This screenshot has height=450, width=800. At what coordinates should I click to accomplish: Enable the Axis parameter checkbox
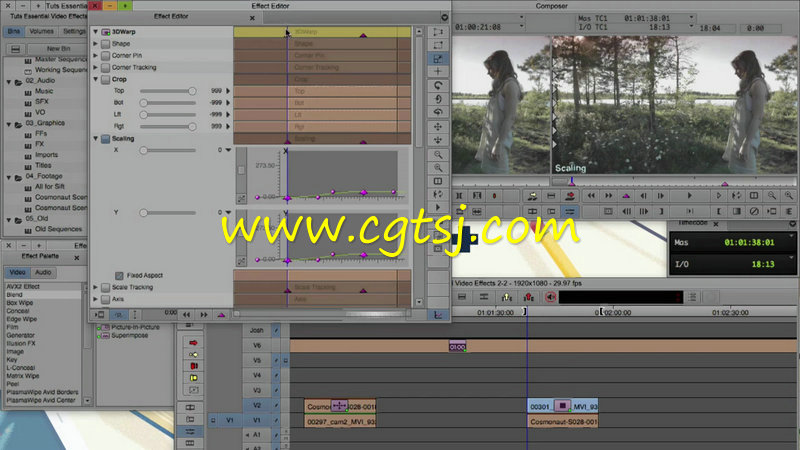106,299
